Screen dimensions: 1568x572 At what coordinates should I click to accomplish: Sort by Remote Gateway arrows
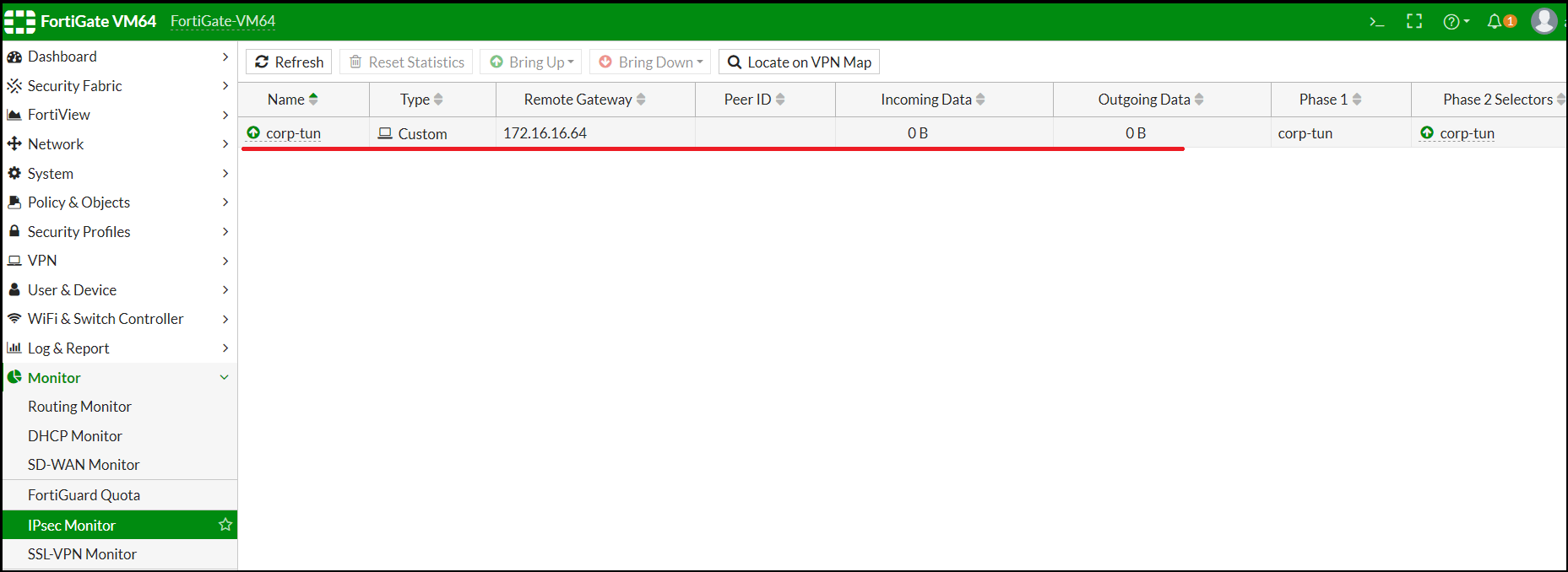pos(641,100)
